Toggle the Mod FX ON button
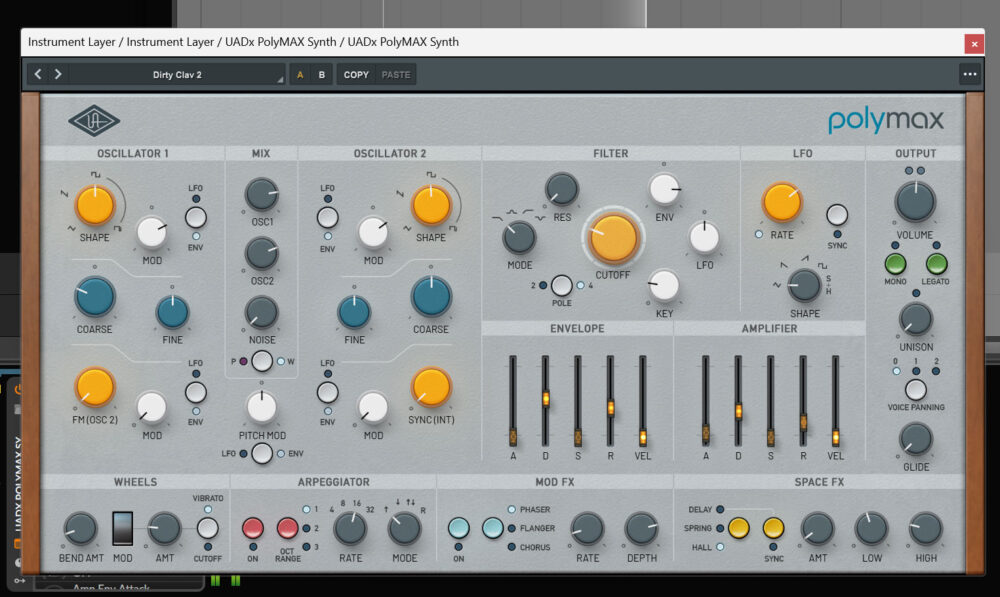This screenshot has height=597, width=1000. point(459,528)
